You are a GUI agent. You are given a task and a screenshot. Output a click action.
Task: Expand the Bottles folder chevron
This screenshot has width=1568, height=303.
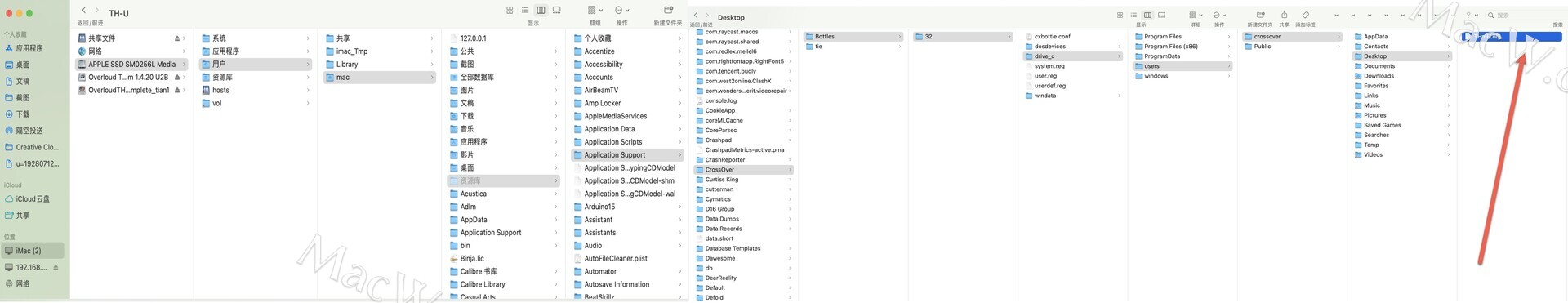click(x=899, y=37)
